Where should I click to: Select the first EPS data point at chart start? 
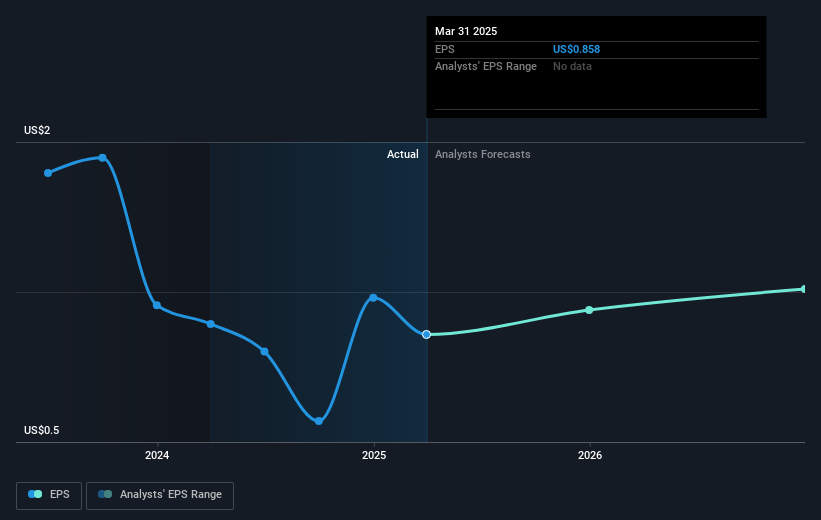pos(48,173)
